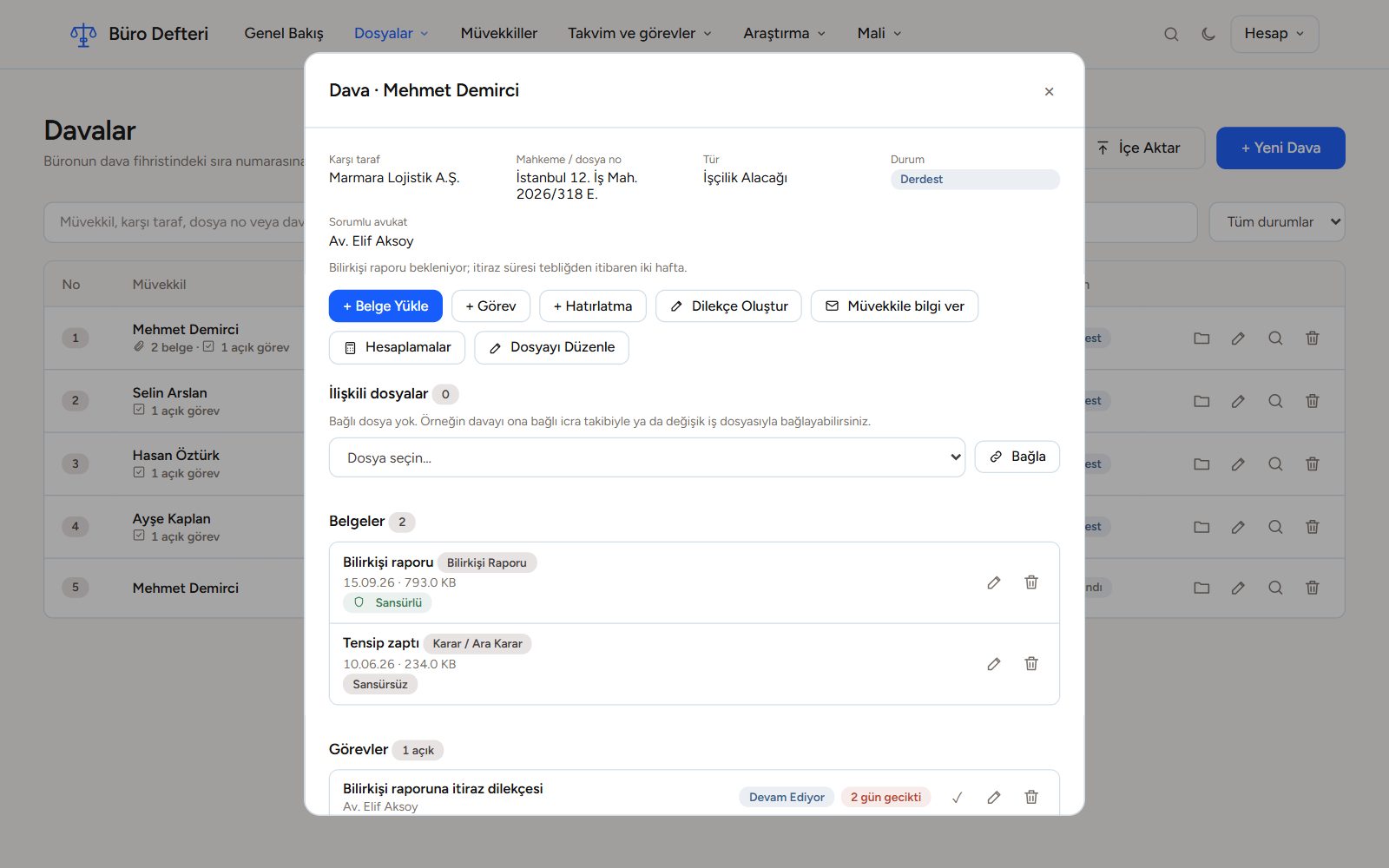1389x868 pixels.
Task: Delete the Bilirkişi raporuna itiraz dilekçesi task
Action: pos(1031,797)
